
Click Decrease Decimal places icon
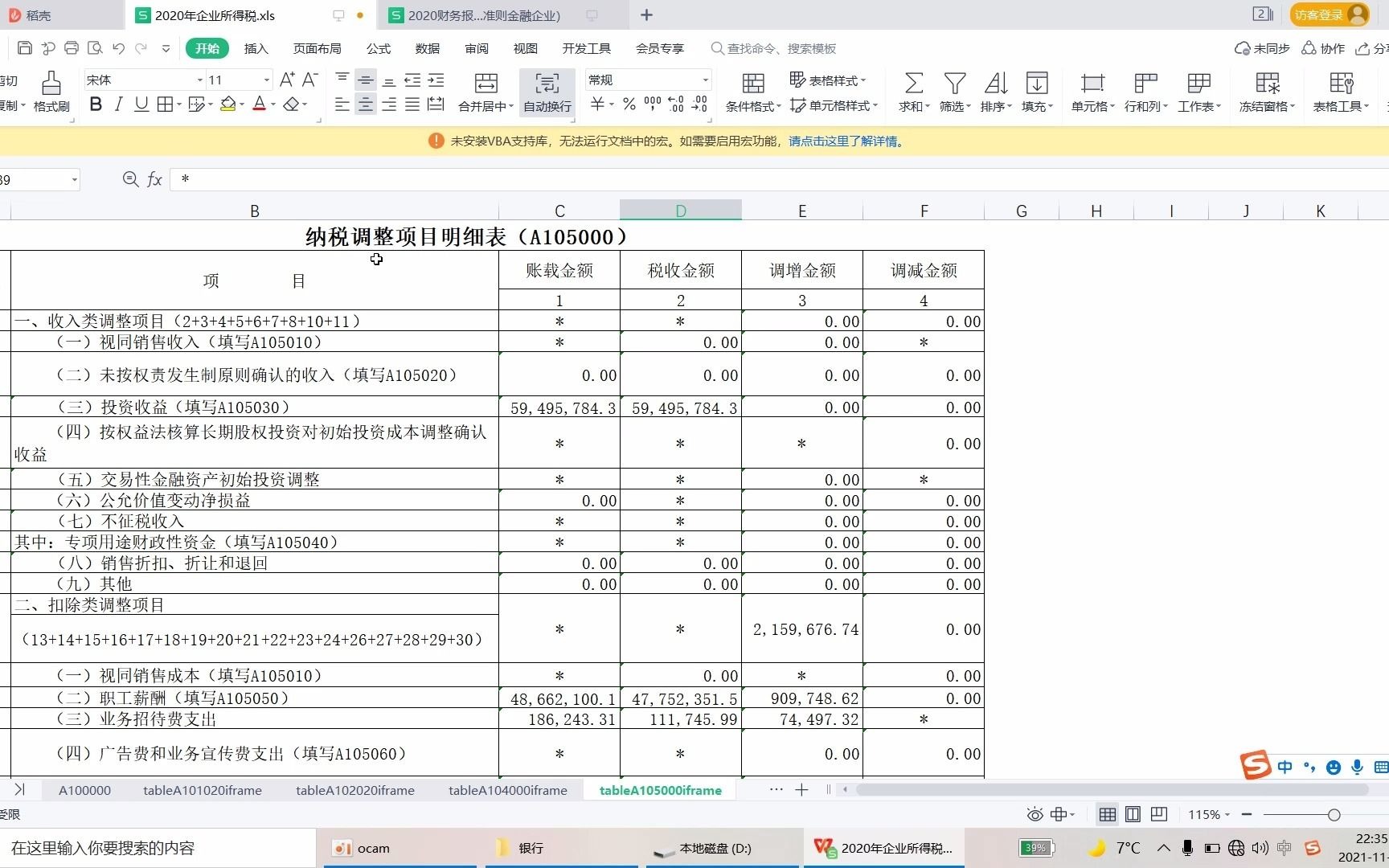tap(699, 104)
